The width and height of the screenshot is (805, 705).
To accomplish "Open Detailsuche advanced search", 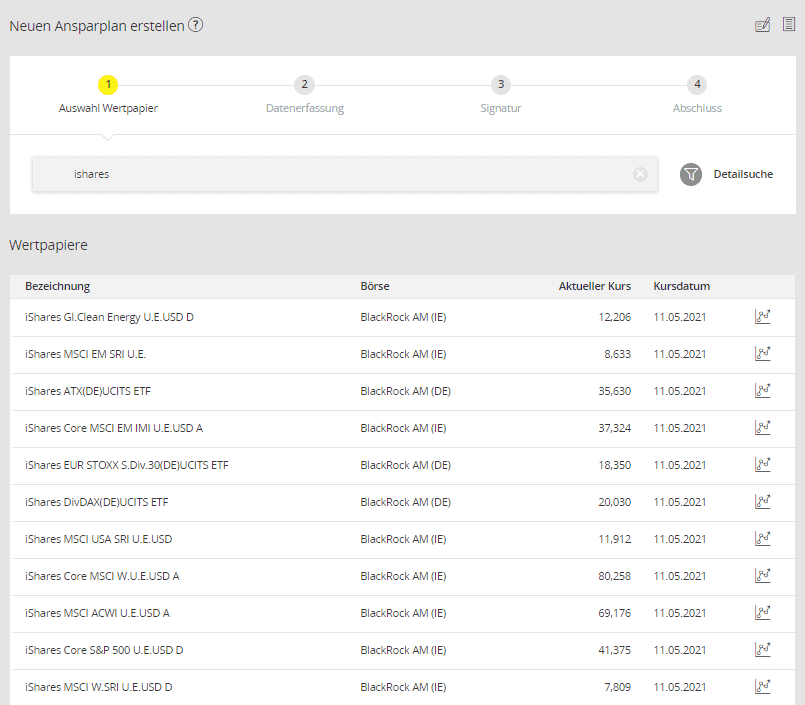I will (742, 174).
